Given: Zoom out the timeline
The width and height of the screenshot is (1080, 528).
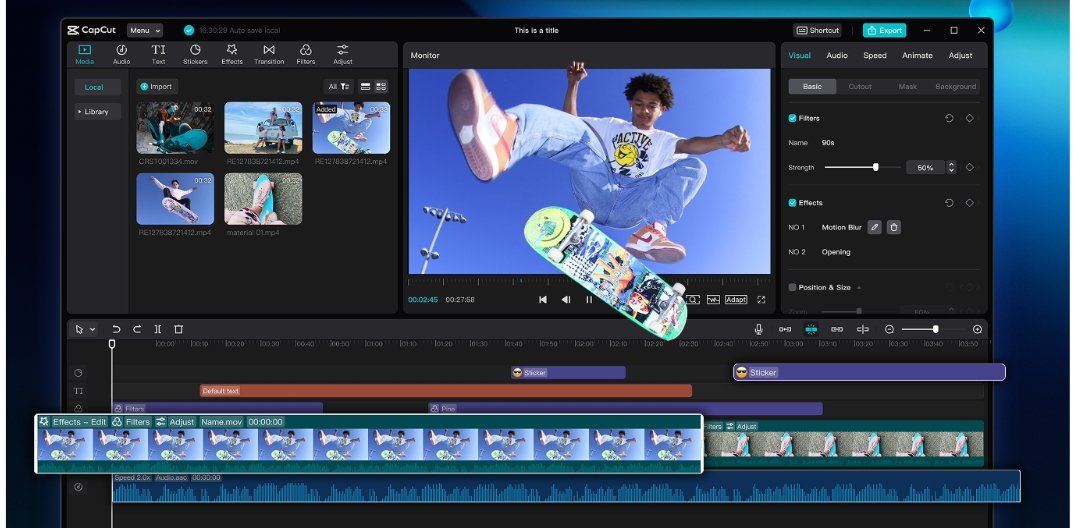Looking at the screenshot, I should tap(889, 330).
